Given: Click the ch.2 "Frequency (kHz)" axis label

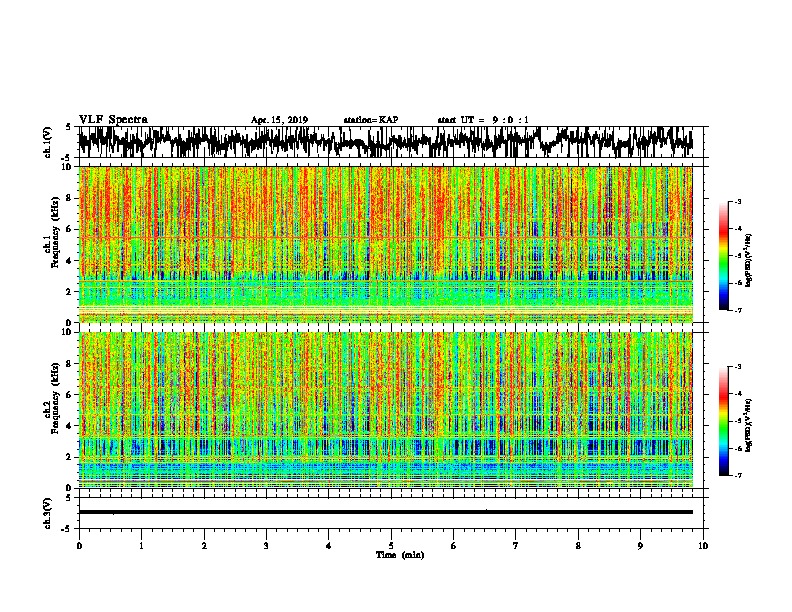Looking at the screenshot, I should [x=56, y=398].
